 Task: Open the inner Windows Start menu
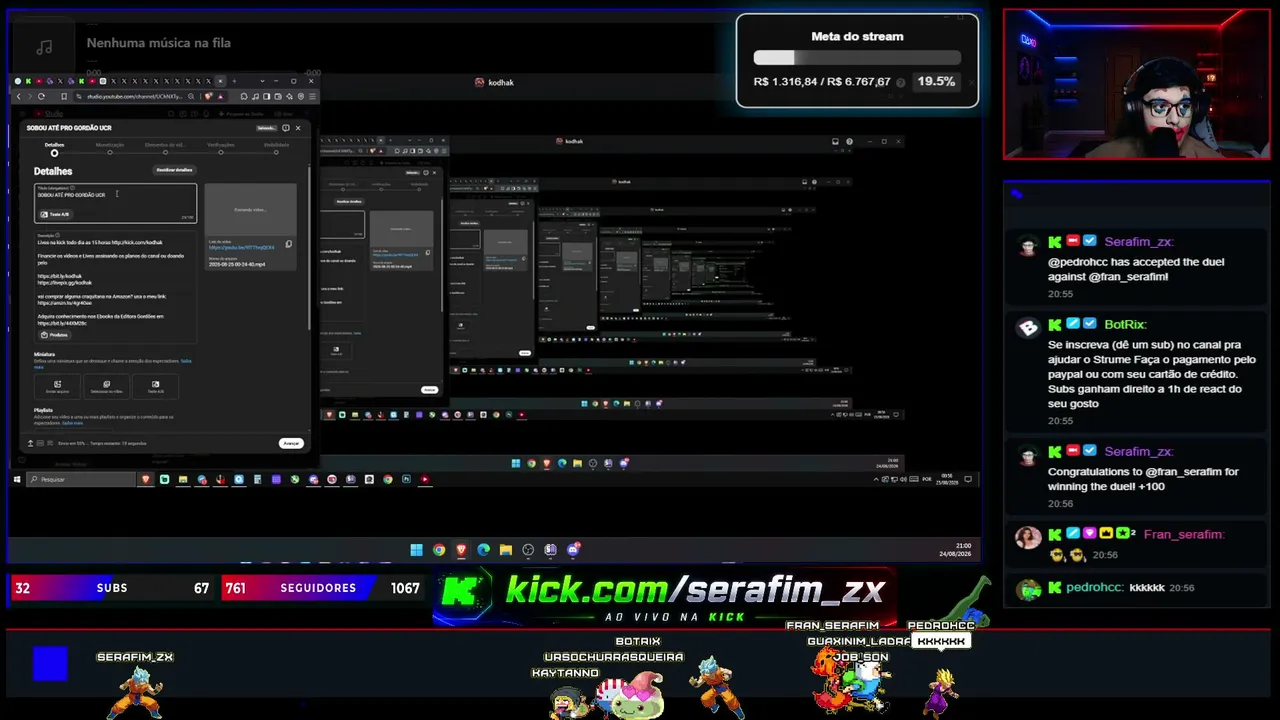[x=17, y=479]
